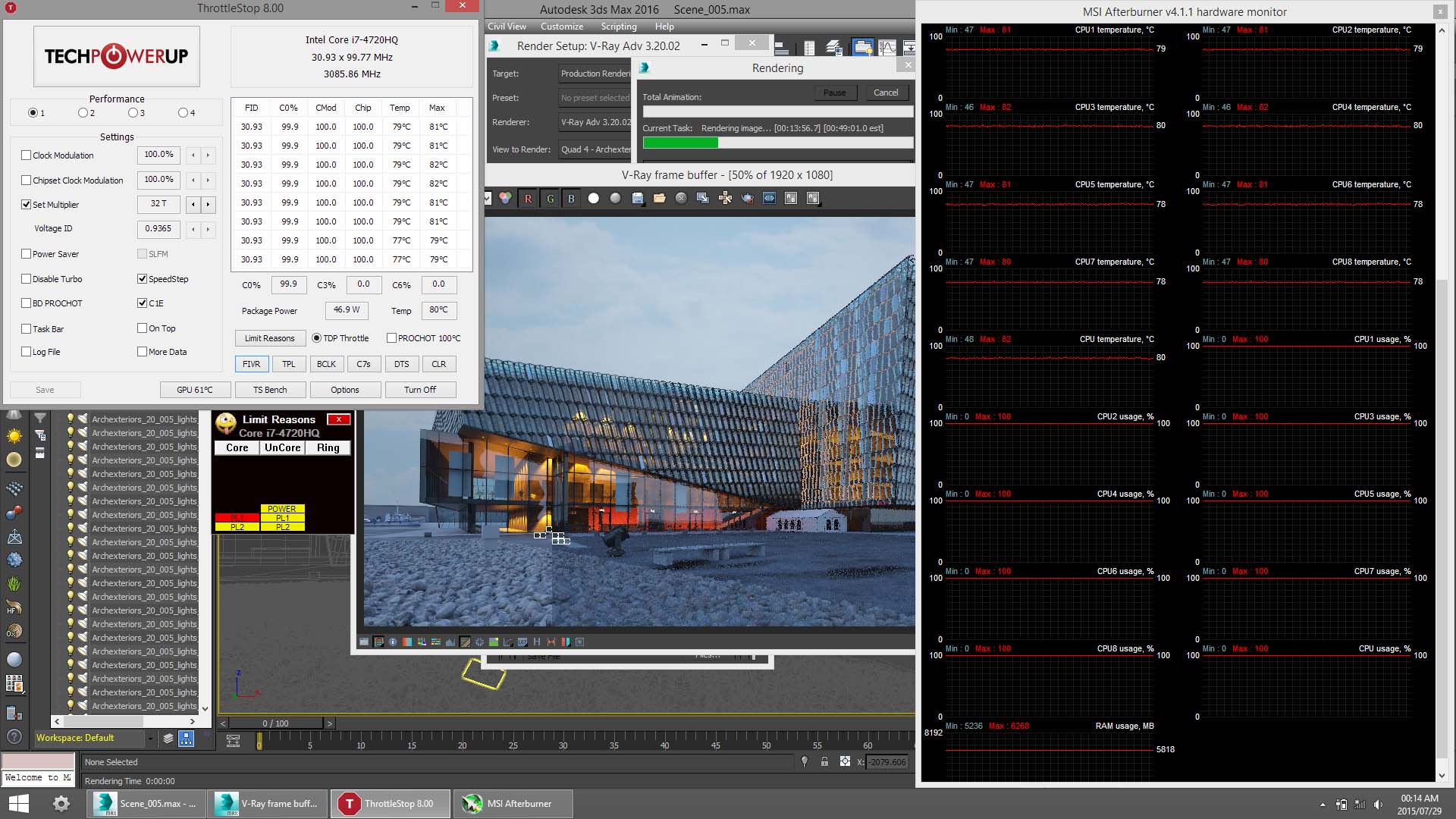
Task: Click the particle spheres grid icon
Action: pos(14,488)
